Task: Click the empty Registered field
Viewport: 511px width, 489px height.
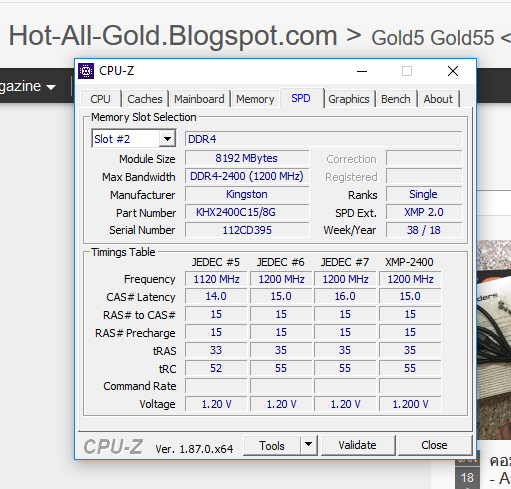Action: (x=424, y=176)
